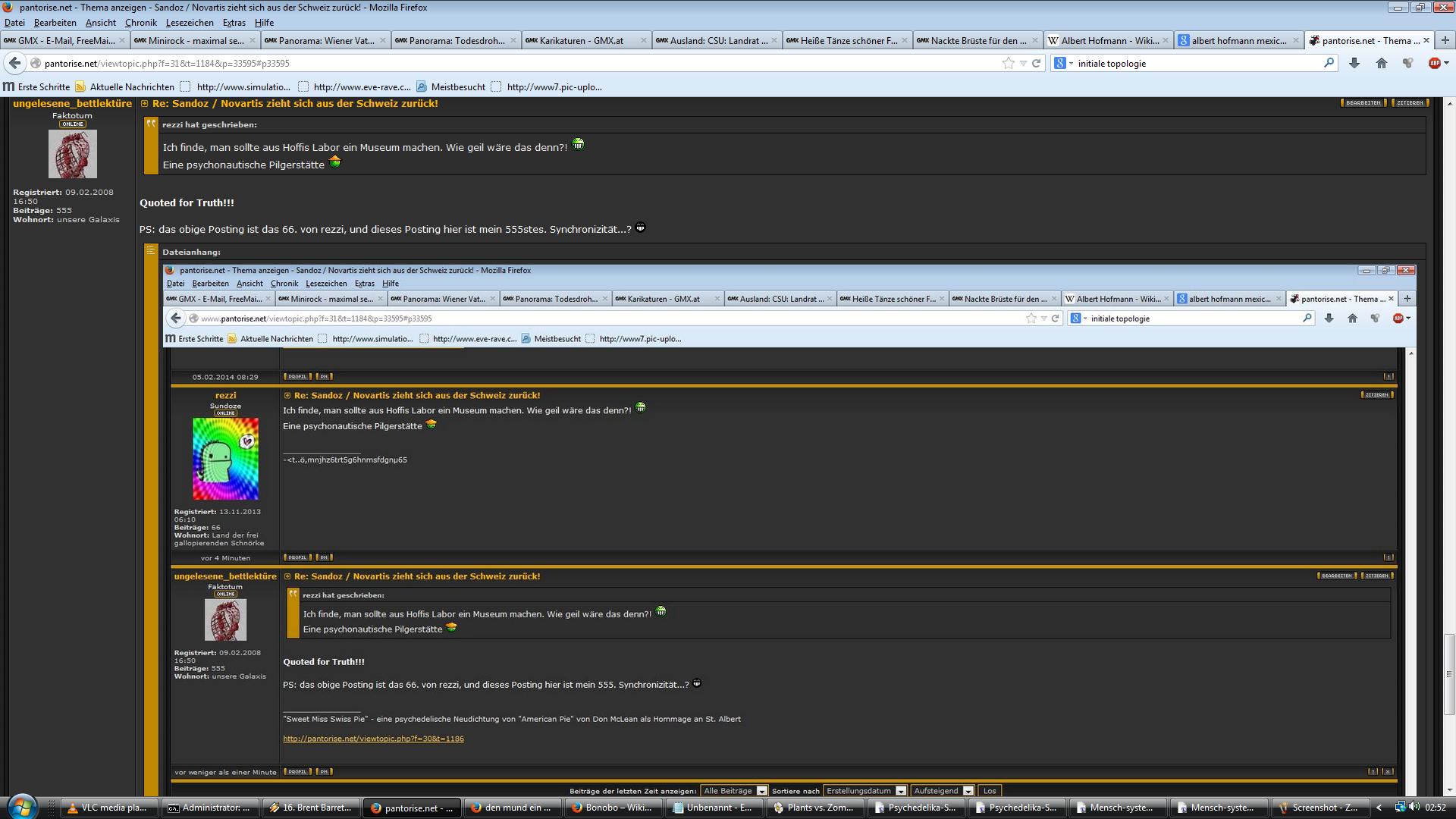Viewport: 1456px width, 819px height.
Task: Expand the URL history dropdown arrow
Action: coord(1023,63)
